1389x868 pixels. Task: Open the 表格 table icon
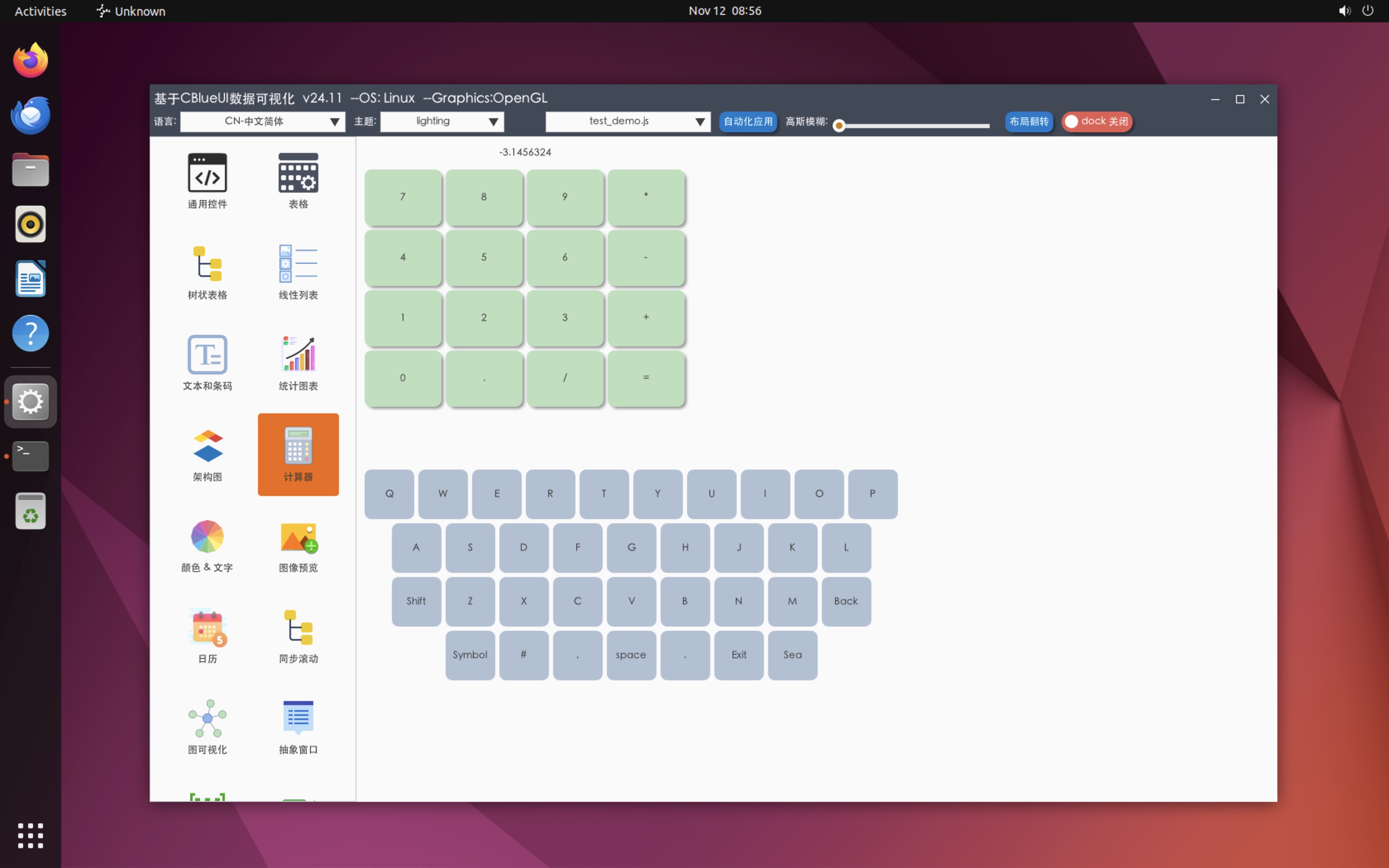(298, 173)
